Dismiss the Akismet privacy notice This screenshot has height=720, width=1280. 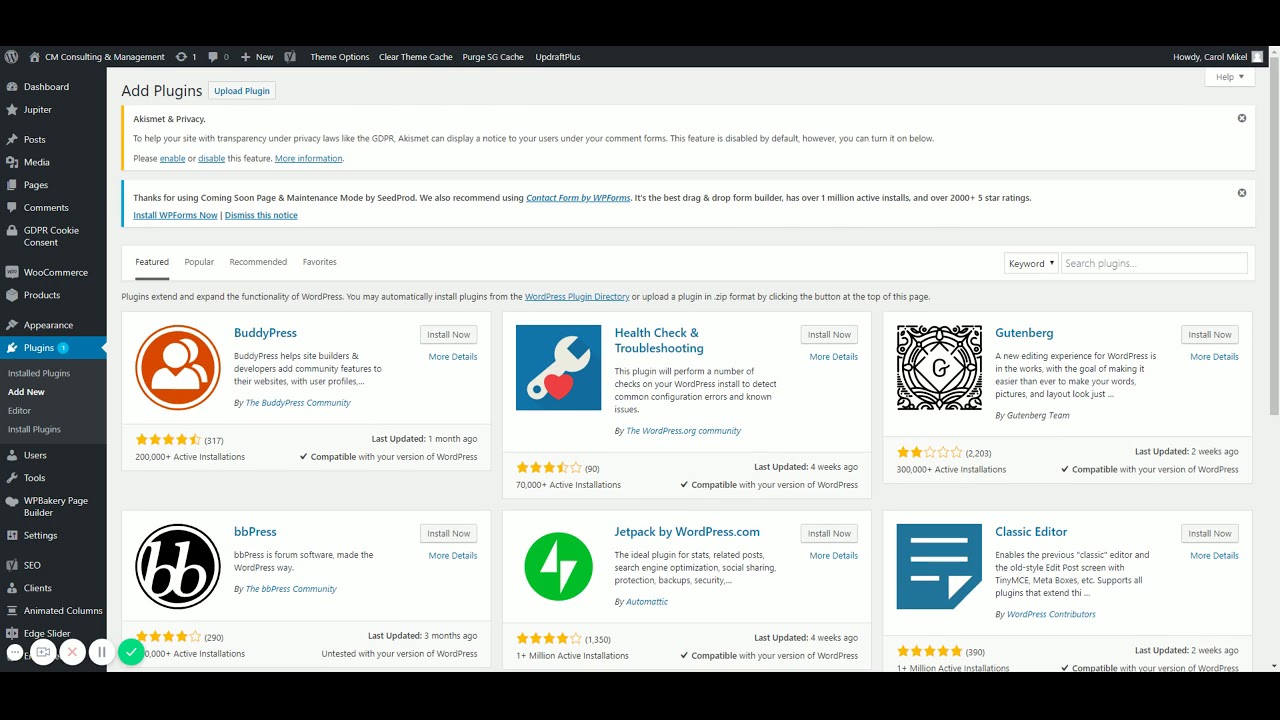(1242, 118)
